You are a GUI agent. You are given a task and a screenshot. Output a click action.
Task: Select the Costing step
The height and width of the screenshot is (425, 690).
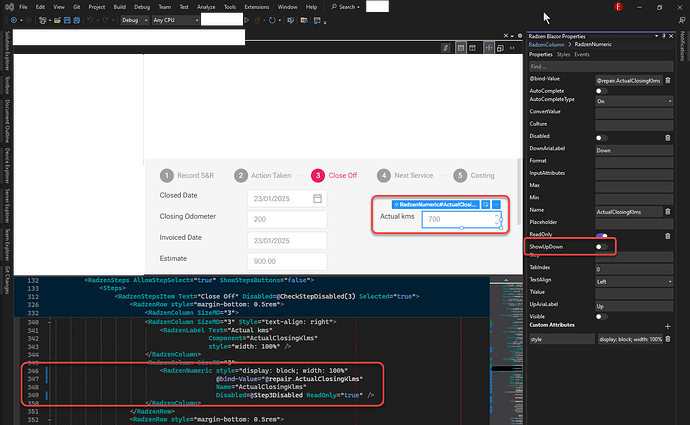pyautogui.click(x=474, y=176)
